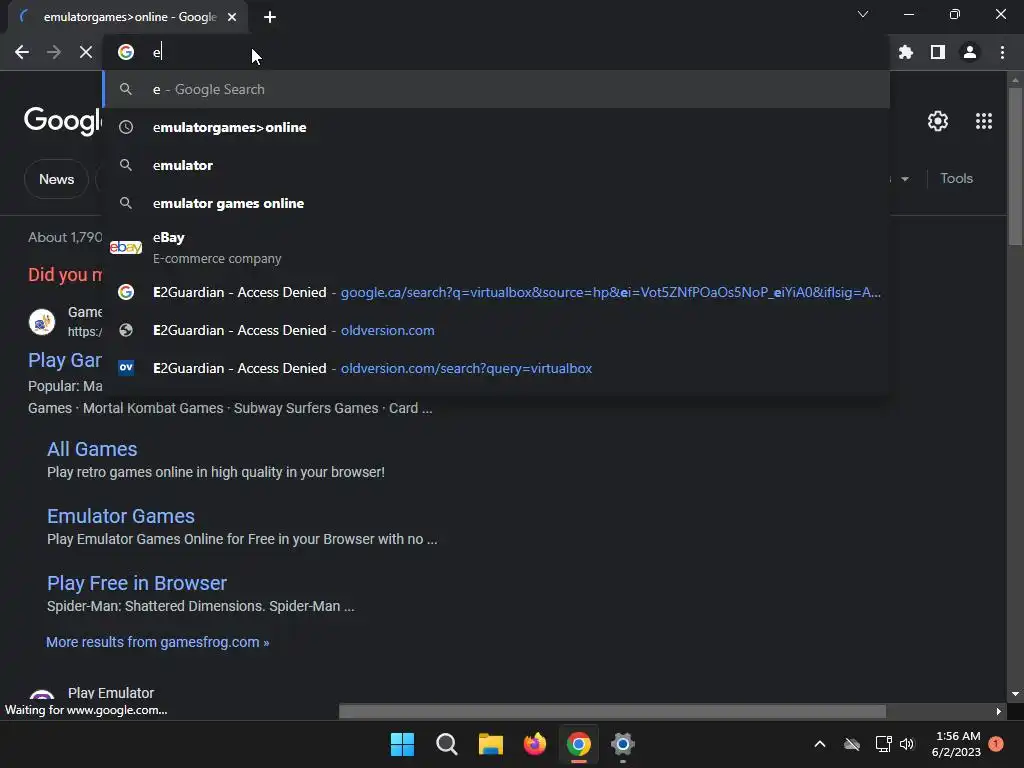The width and height of the screenshot is (1024, 768).
Task: Click the Google logo
Action: pos(63,121)
